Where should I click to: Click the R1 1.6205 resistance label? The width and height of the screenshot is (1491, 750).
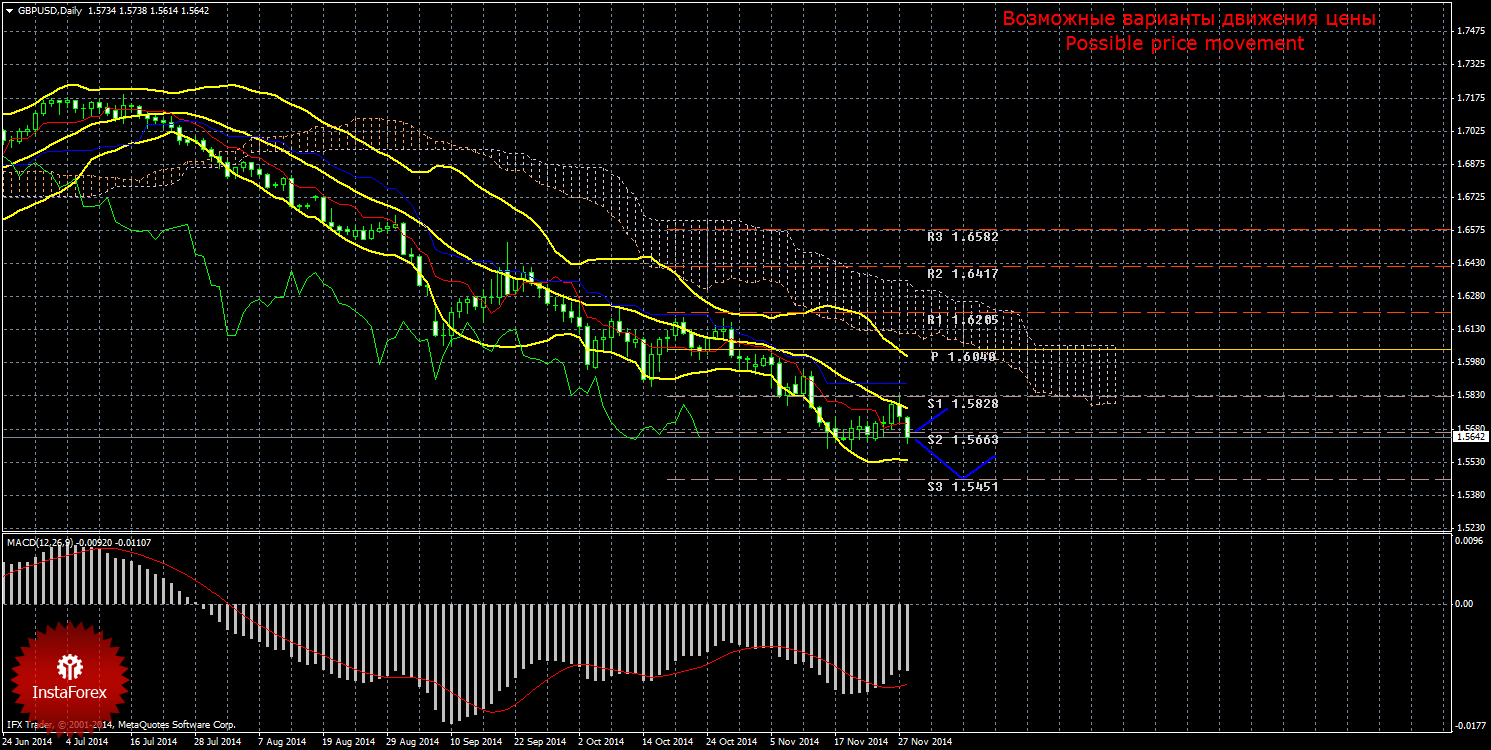click(x=962, y=320)
